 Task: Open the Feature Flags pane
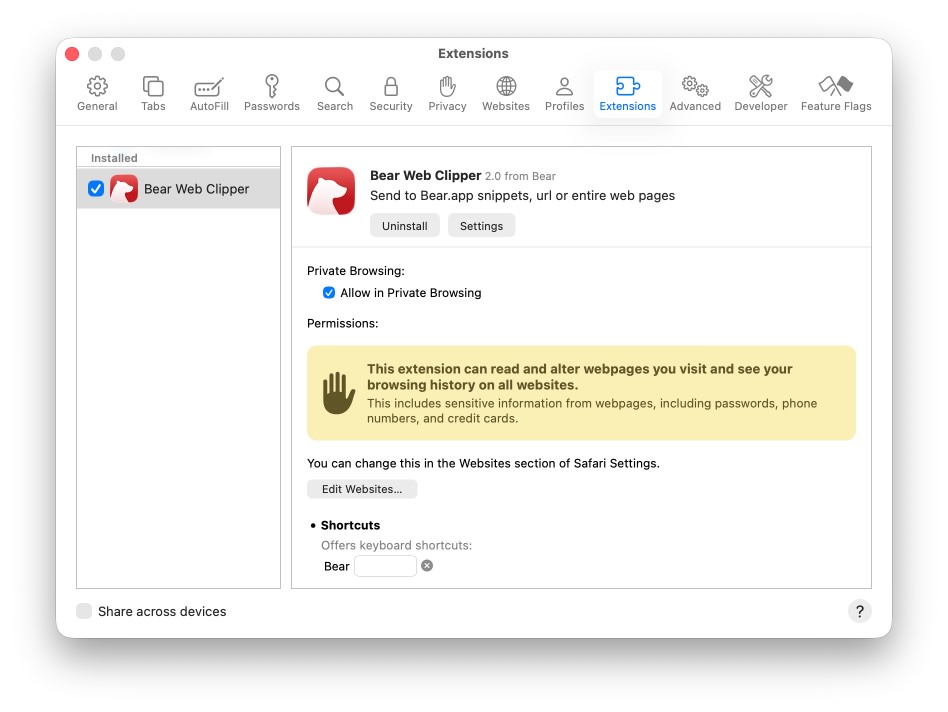pyautogui.click(x=836, y=94)
